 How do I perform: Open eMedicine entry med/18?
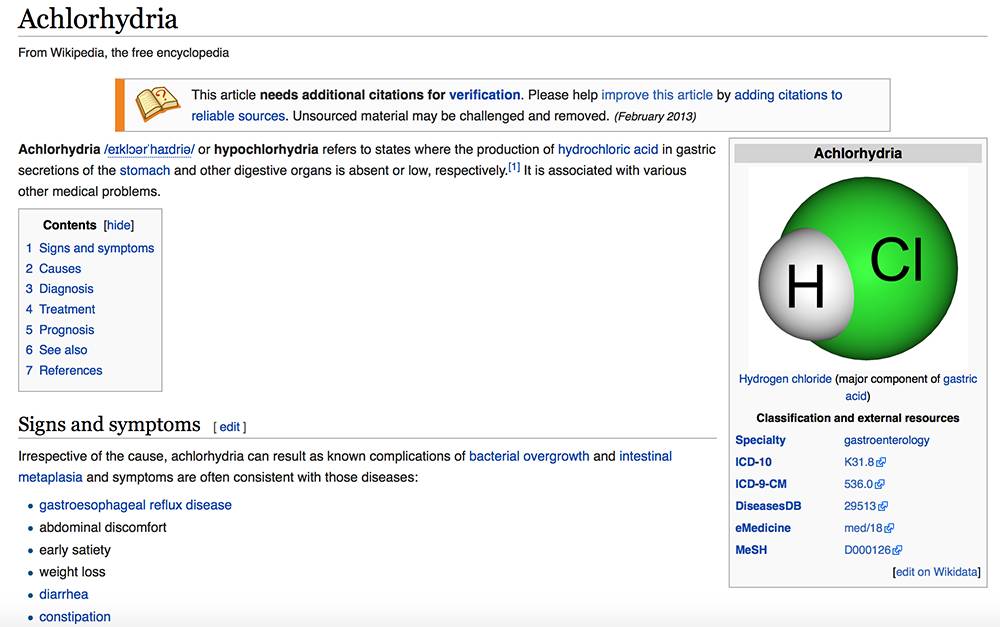click(864, 528)
